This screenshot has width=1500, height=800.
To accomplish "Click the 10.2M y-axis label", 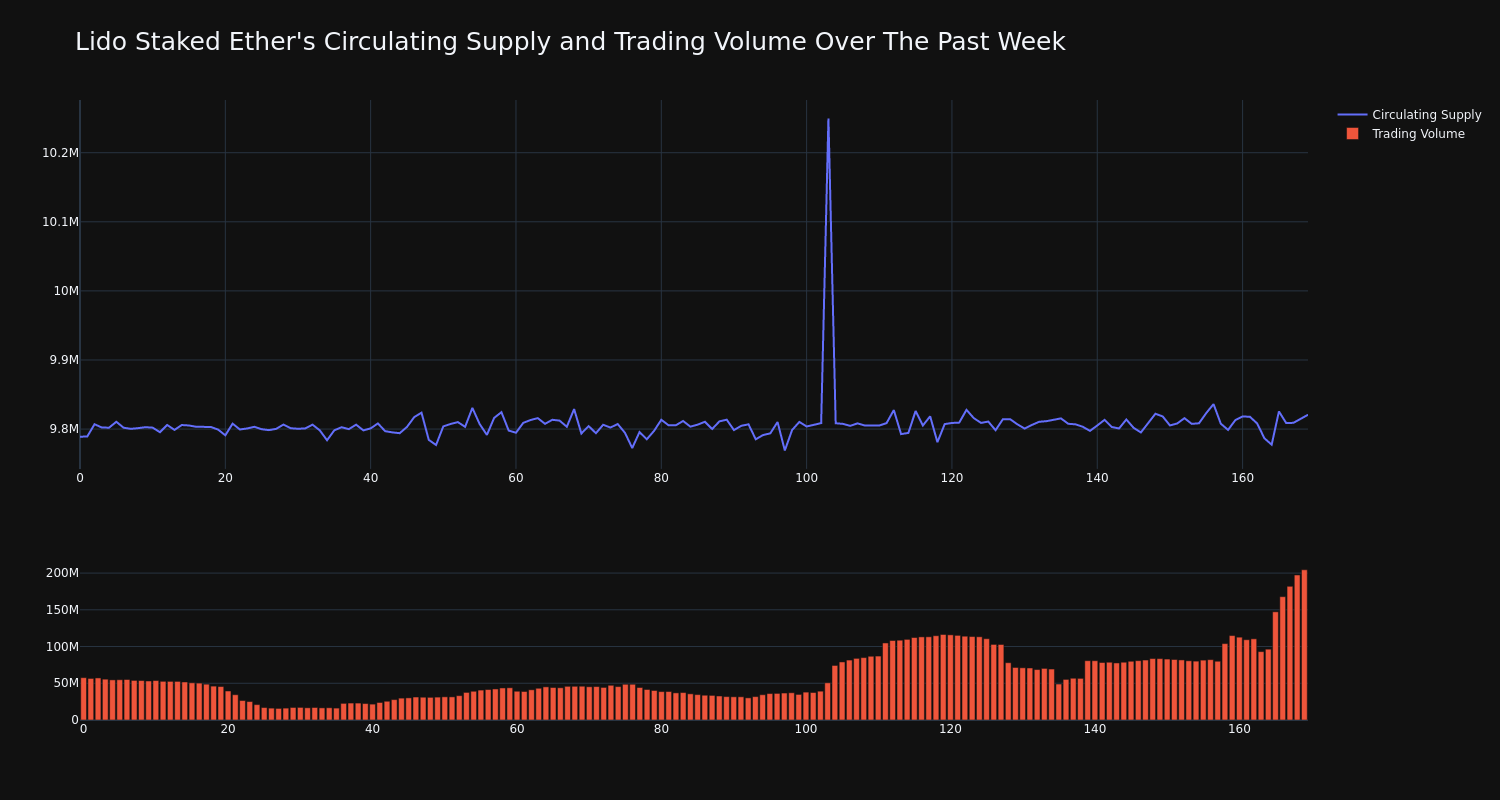I will pyautogui.click(x=60, y=153).
